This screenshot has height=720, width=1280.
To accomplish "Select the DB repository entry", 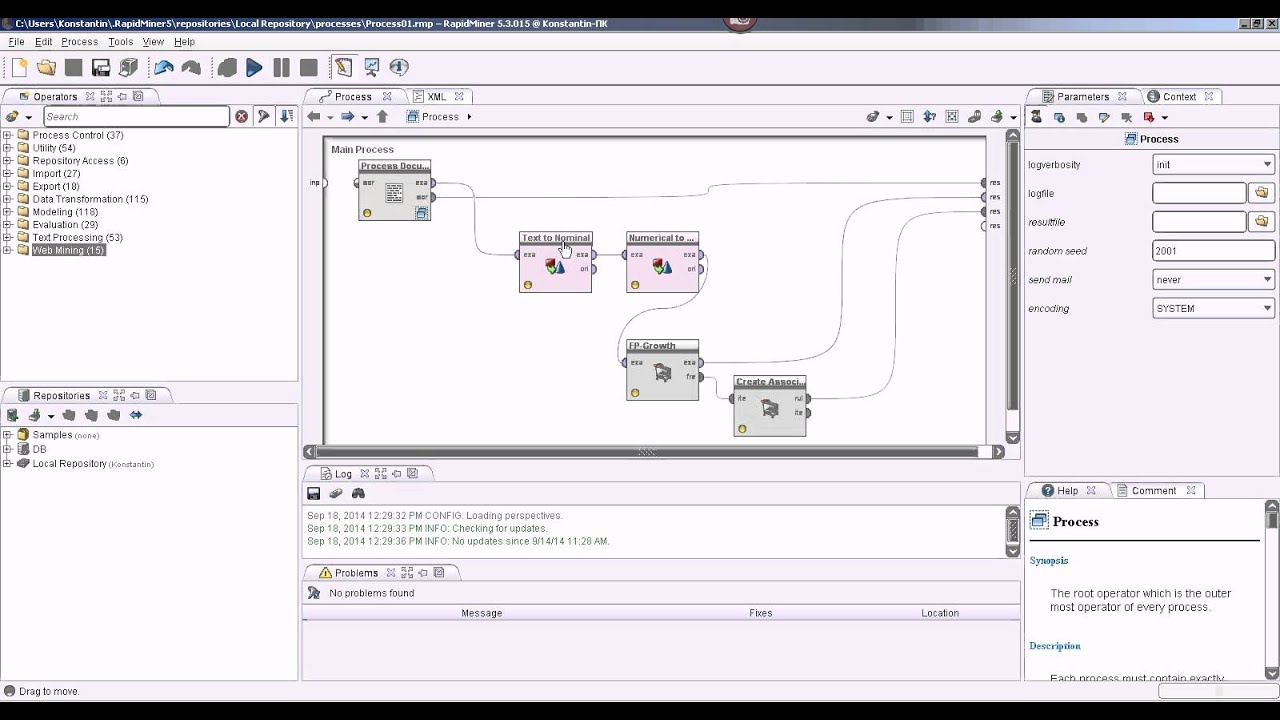I will point(39,450).
